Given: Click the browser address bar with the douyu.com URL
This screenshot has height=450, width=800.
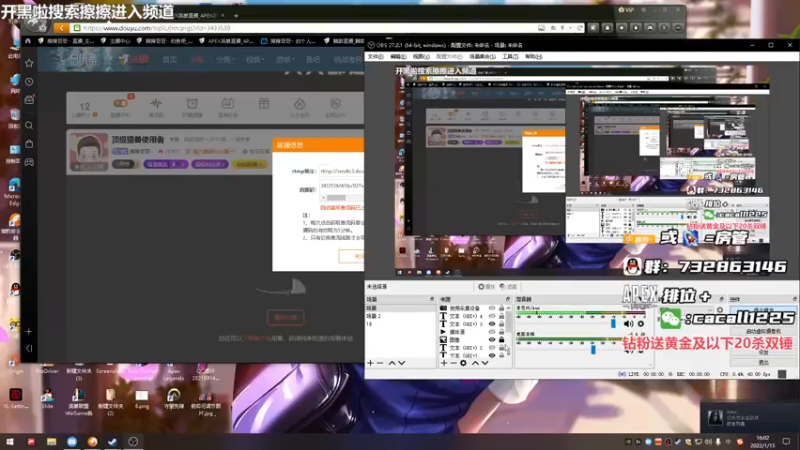Looking at the screenshot, I should coord(306,28).
